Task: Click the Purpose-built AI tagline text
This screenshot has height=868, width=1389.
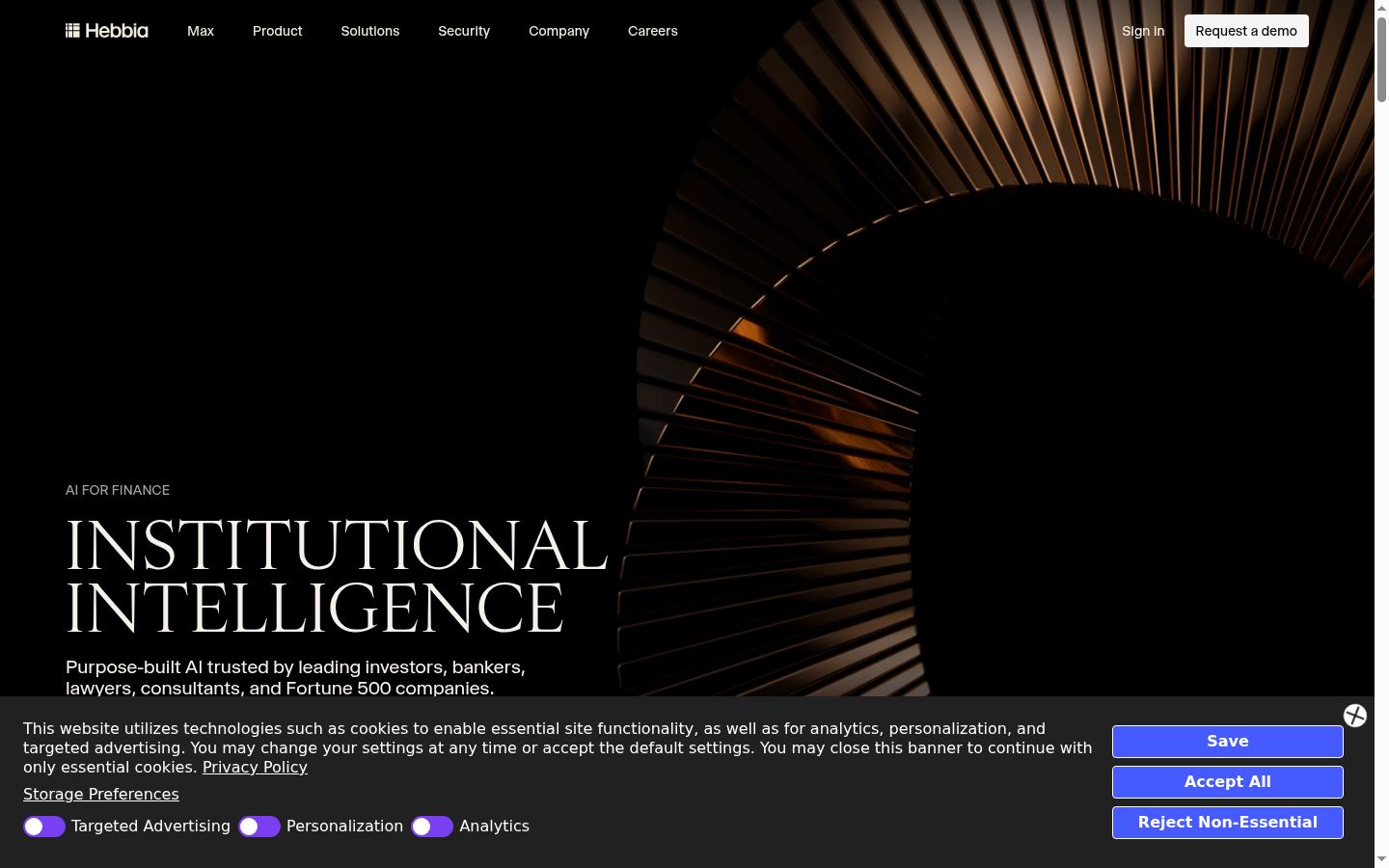Action: (x=295, y=677)
